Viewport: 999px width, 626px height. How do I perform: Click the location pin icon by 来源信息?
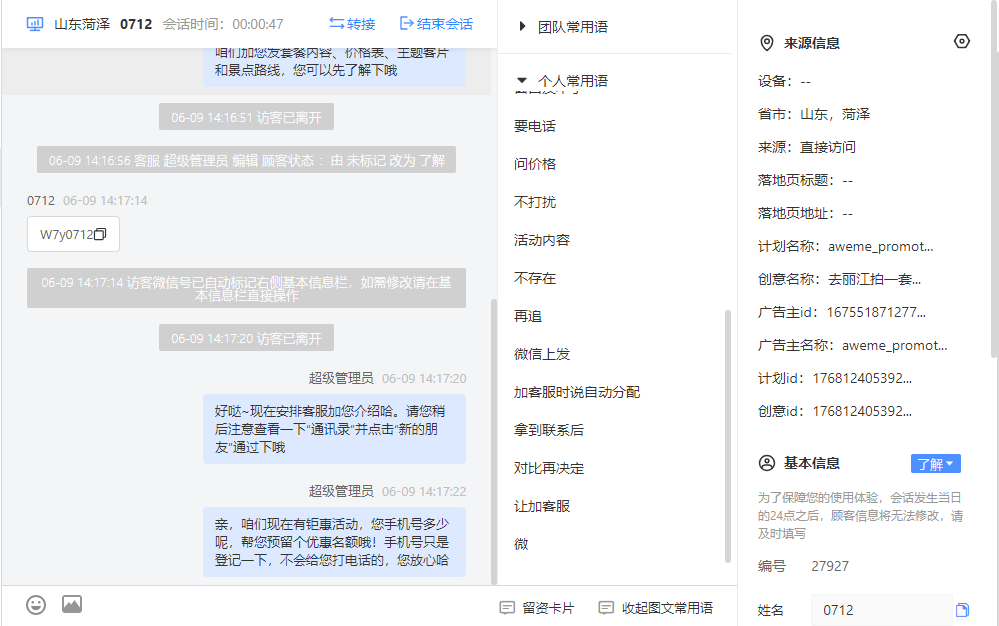tap(767, 43)
